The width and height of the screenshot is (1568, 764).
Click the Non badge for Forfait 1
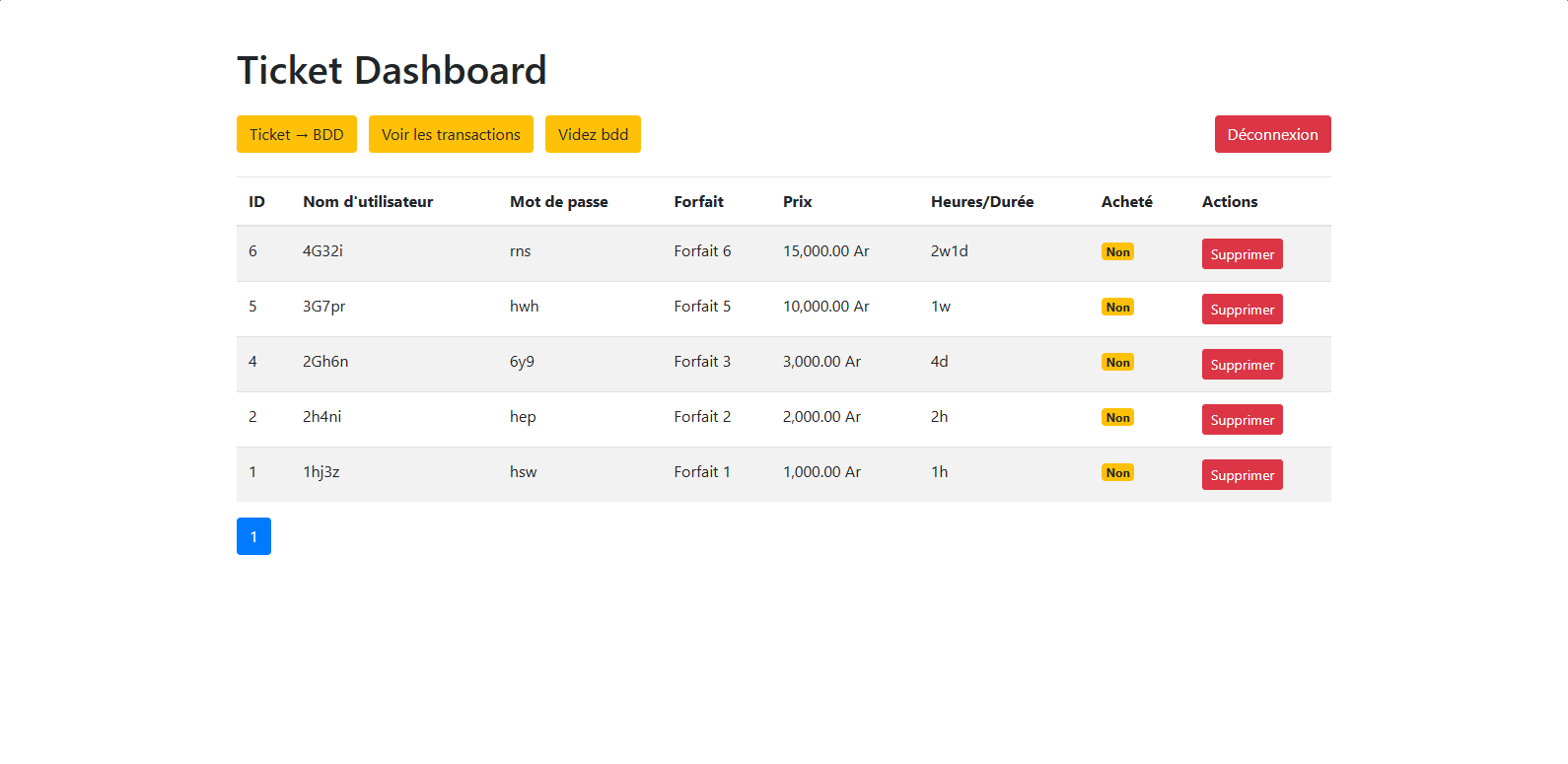1117,473
